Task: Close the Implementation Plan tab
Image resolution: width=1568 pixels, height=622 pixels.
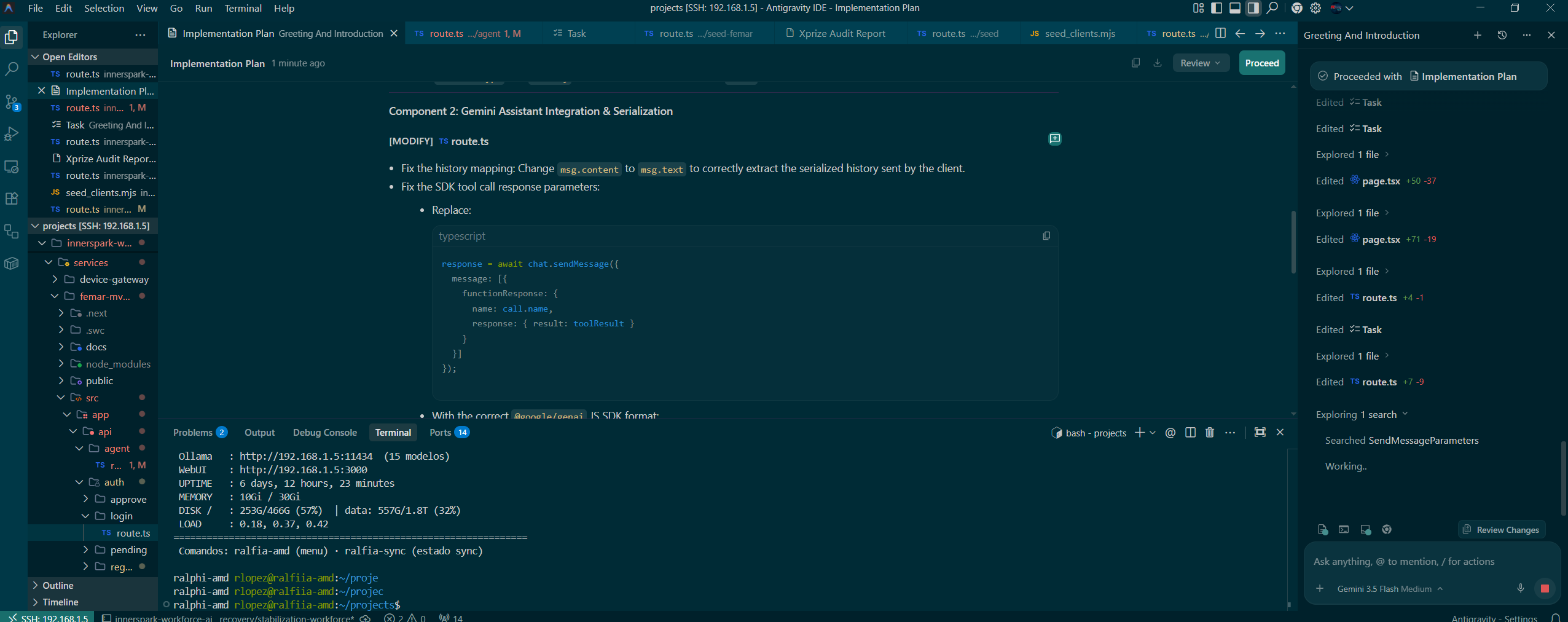Action: point(394,33)
